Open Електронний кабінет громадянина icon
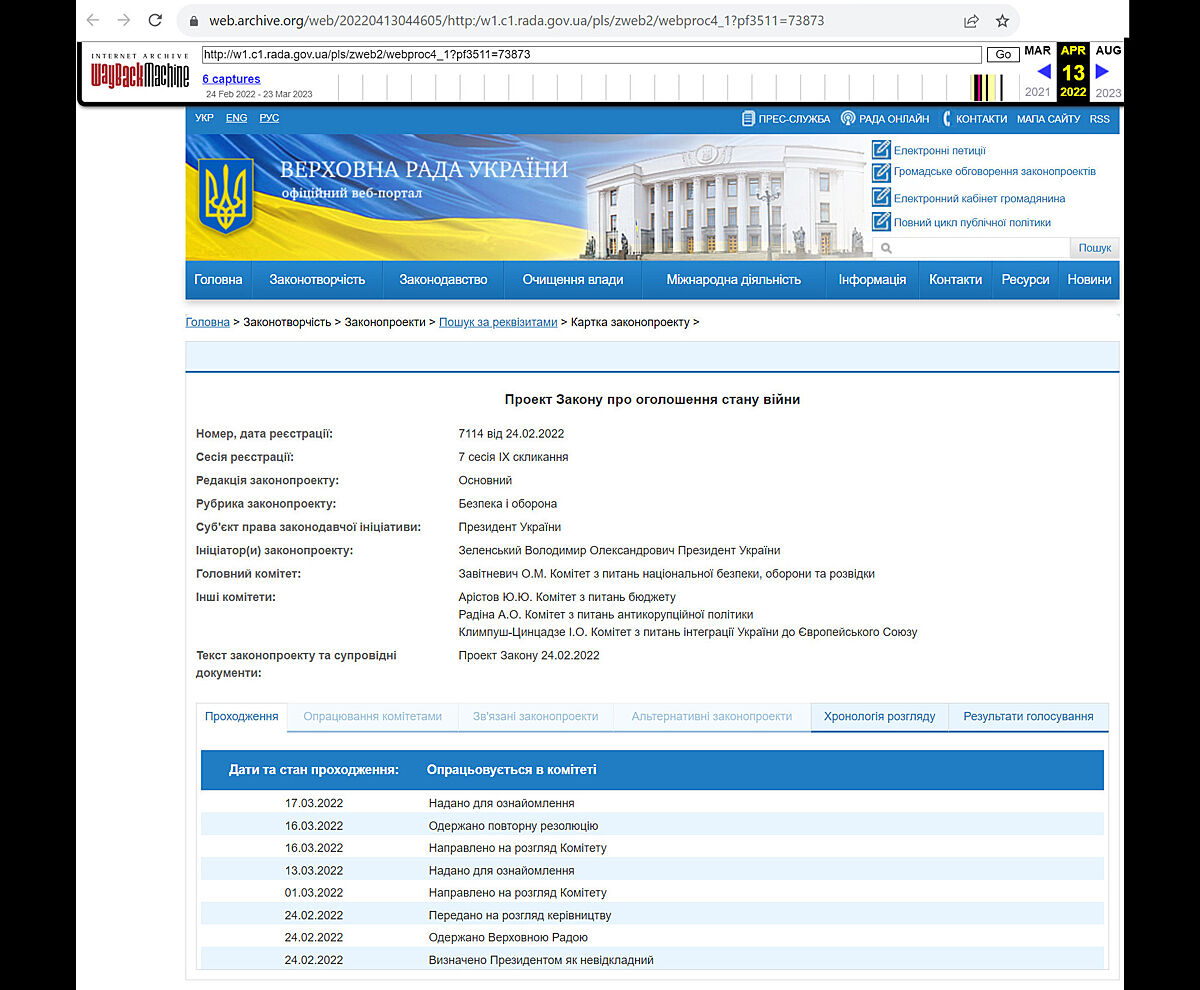The width and height of the screenshot is (1200, 990). pos(881,198)
